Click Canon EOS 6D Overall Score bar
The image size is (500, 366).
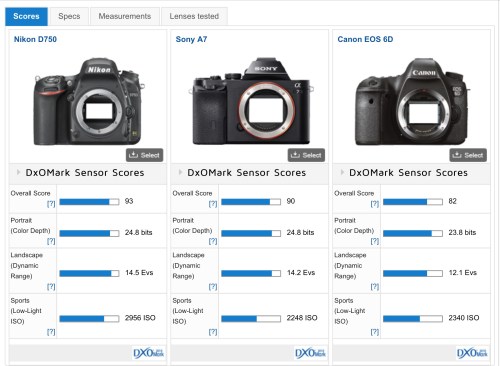point(413,202)
